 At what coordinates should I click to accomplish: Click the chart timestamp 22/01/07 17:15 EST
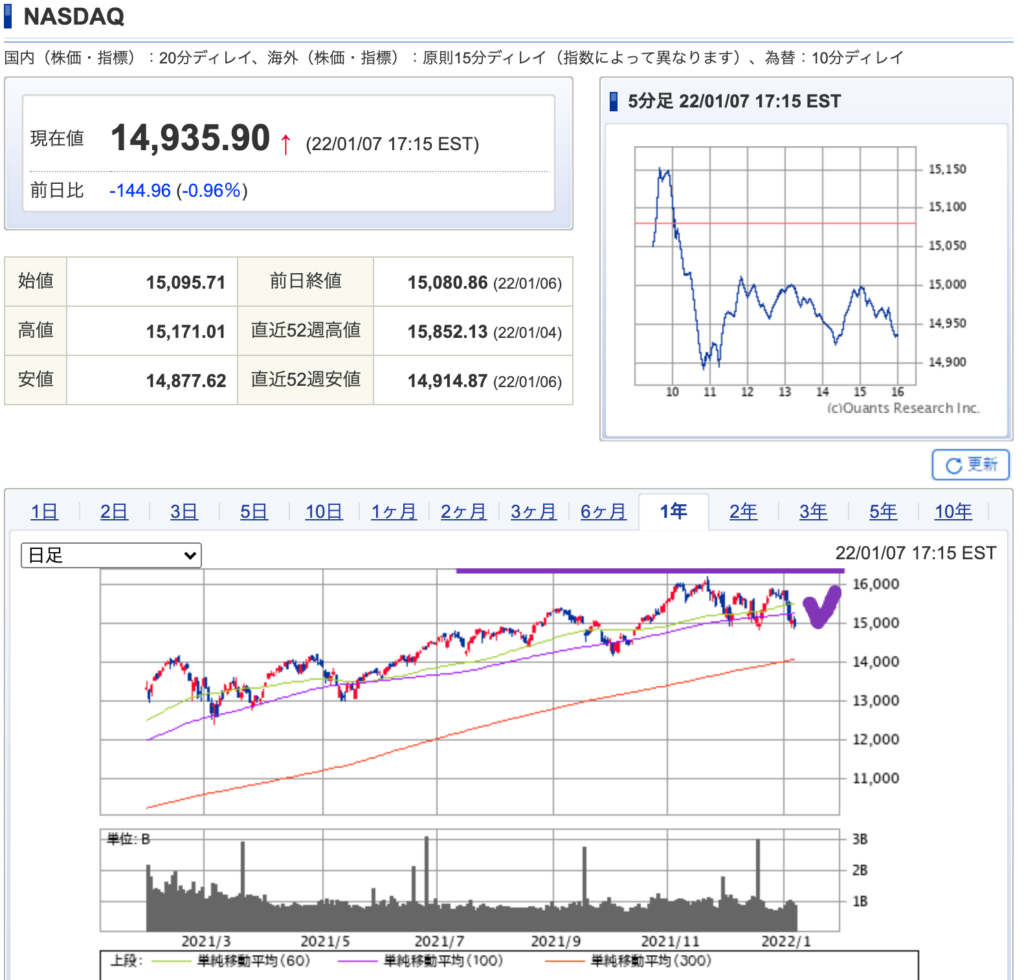[x=916, y=553]
